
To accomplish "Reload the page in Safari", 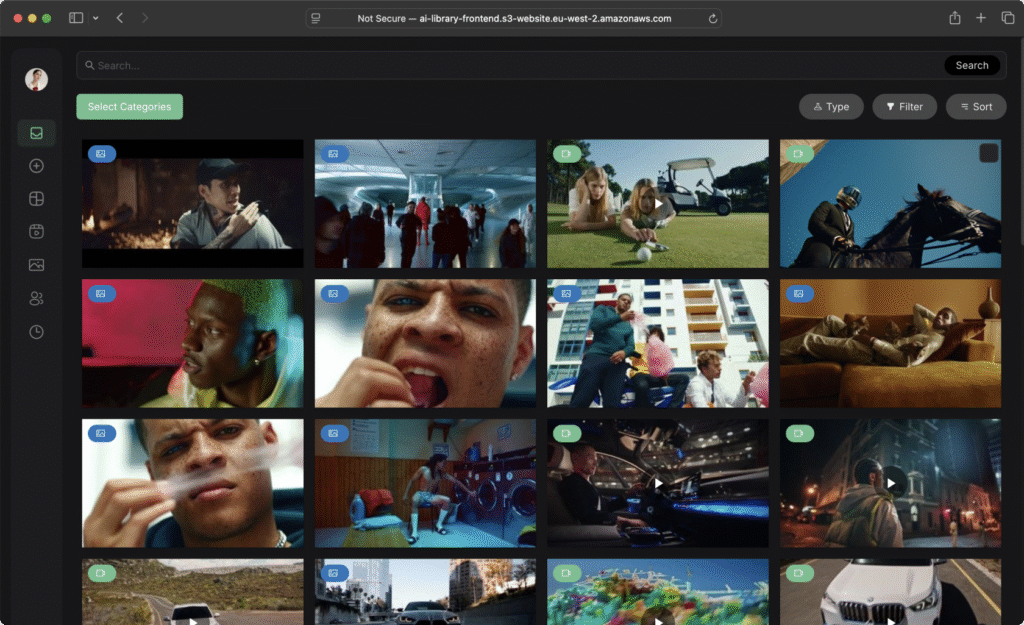I will click(712, 18).
